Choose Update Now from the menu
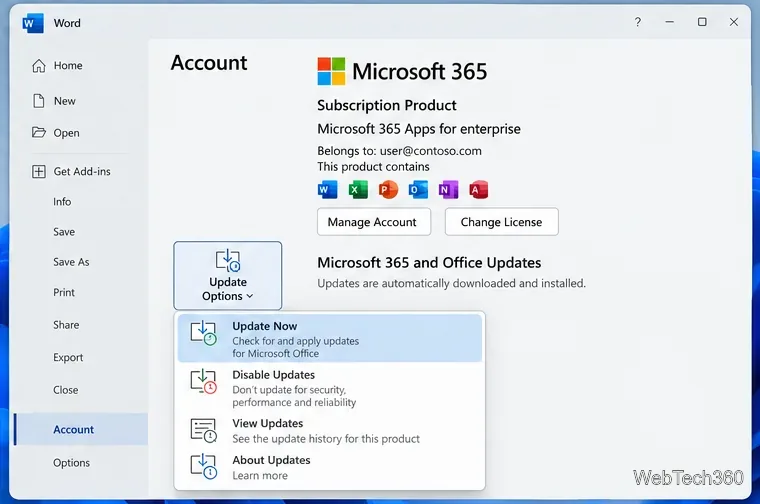The image size is (760, 504). click(330, 338)
